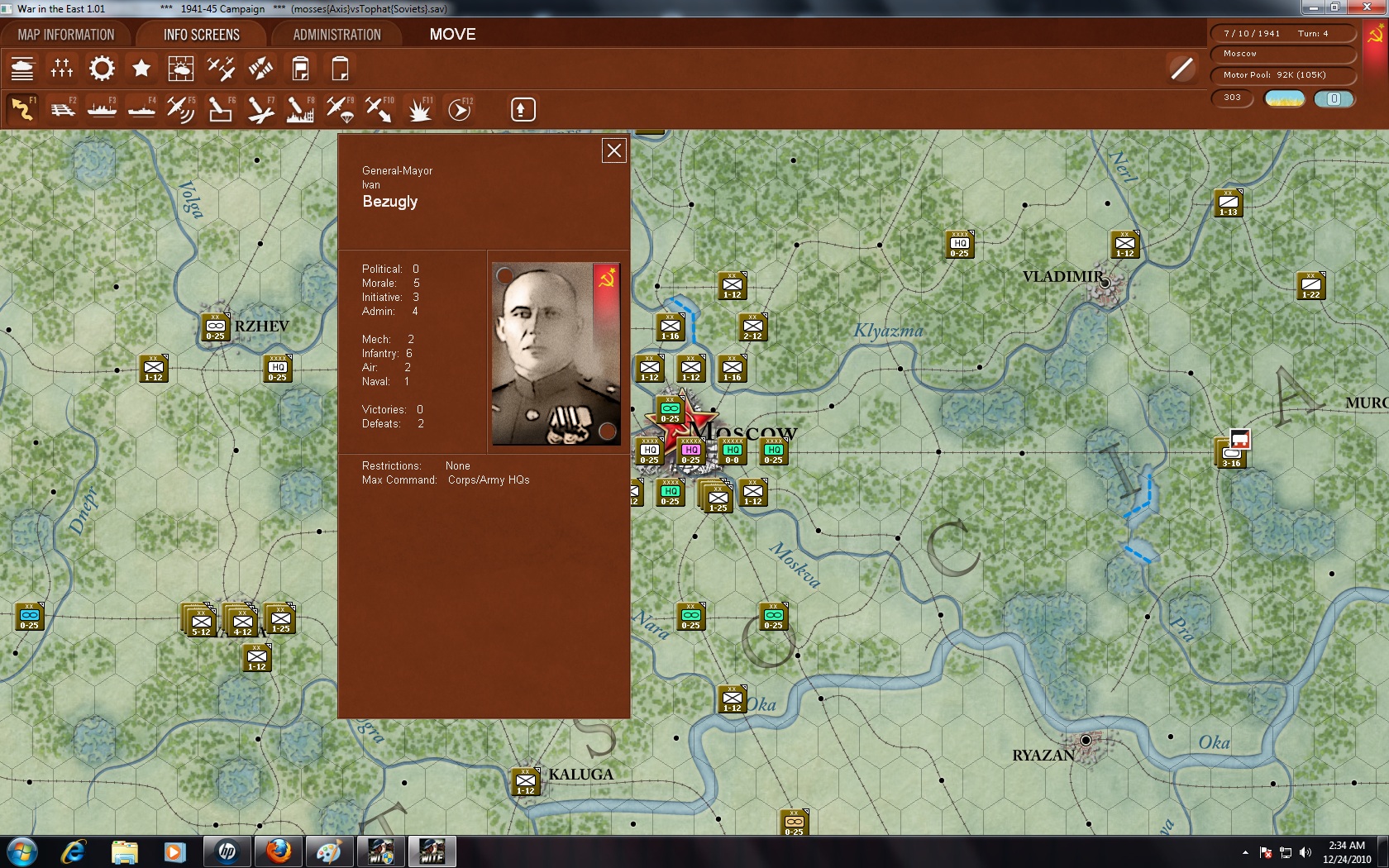Select the 1-13 counter north of Vladimir
The width and height of the screenshot is (1389, 868).
pyautogui.click(x=1229, y=203)
